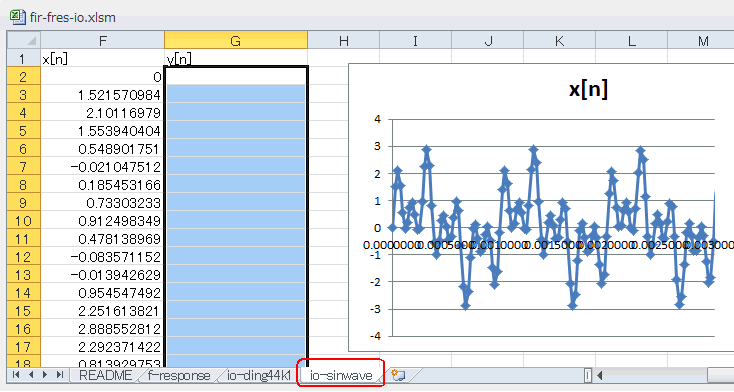This screenshot has width=734, height=392.
Task: Select row 14 header
Action: pos(24,293)
